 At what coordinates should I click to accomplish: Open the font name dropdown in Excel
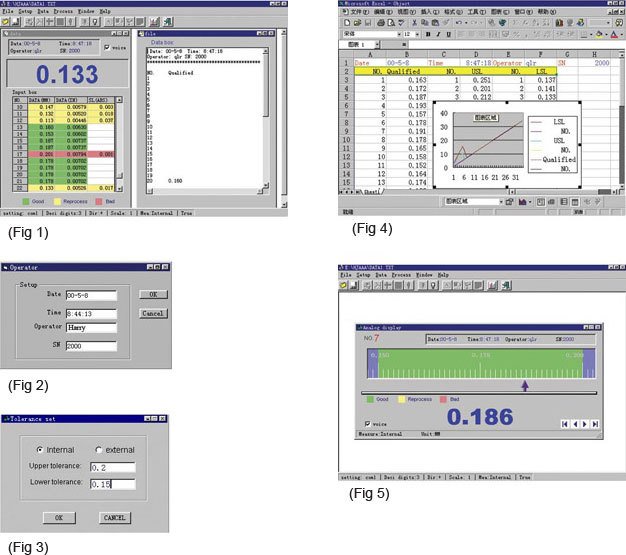click(x=399, y=34)
